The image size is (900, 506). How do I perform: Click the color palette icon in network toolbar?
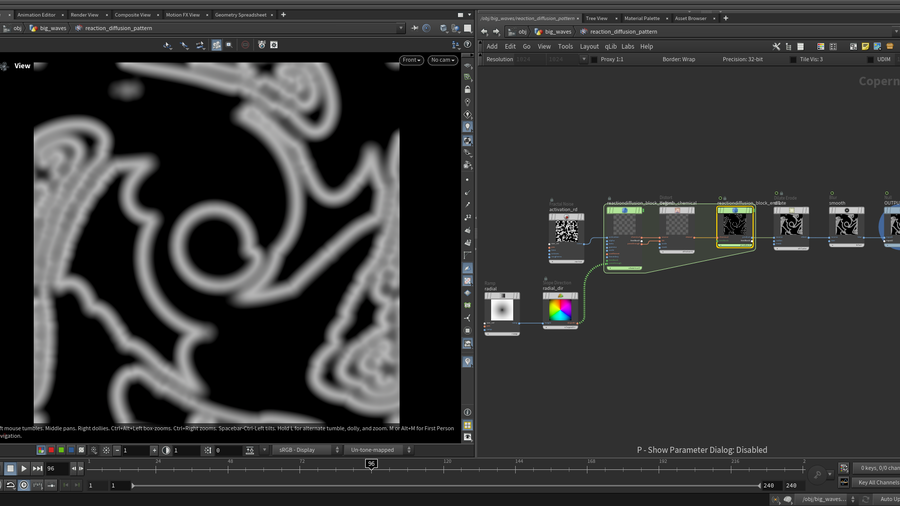tap(820, 46)
